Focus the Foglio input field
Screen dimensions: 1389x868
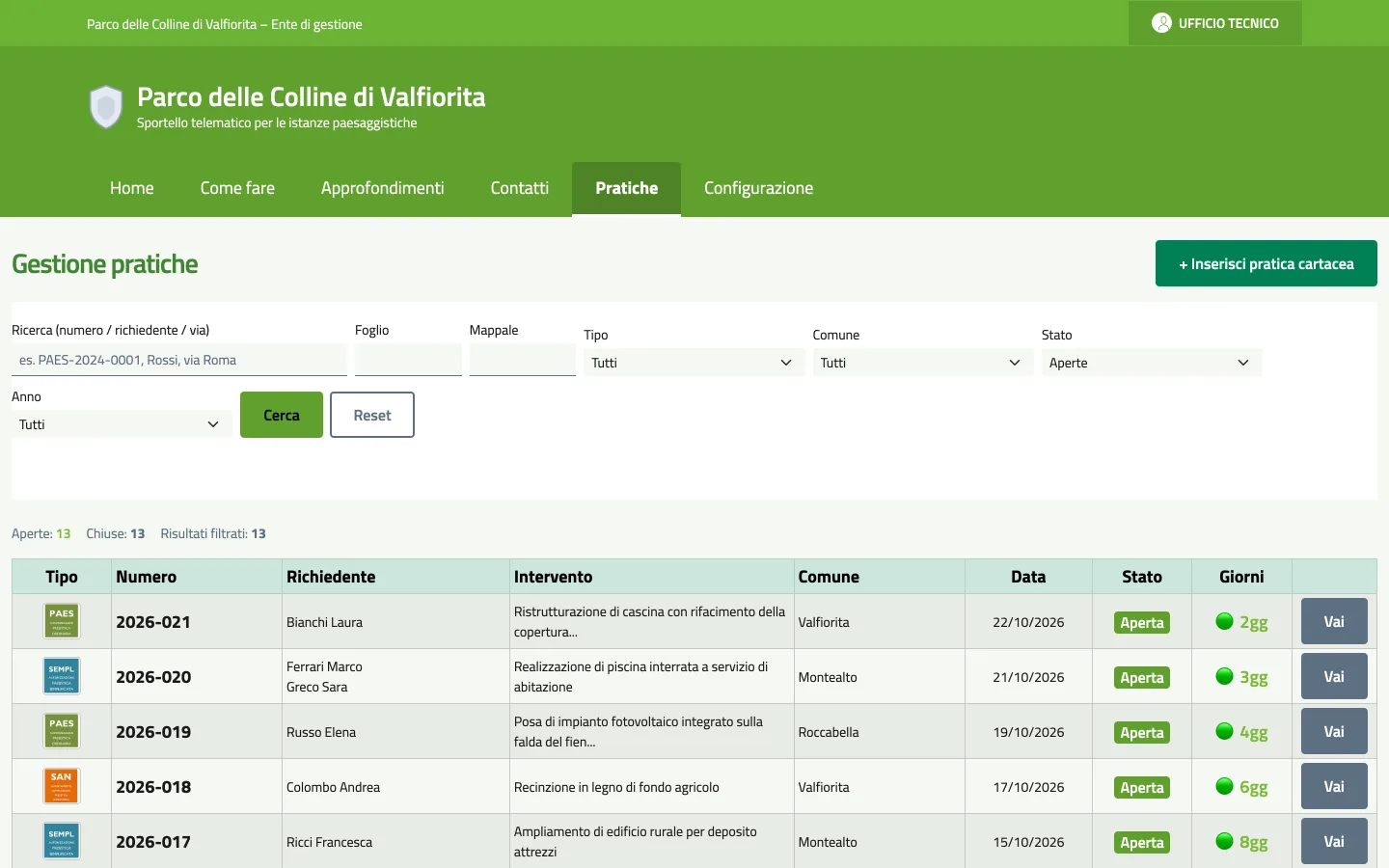point(408,360)
